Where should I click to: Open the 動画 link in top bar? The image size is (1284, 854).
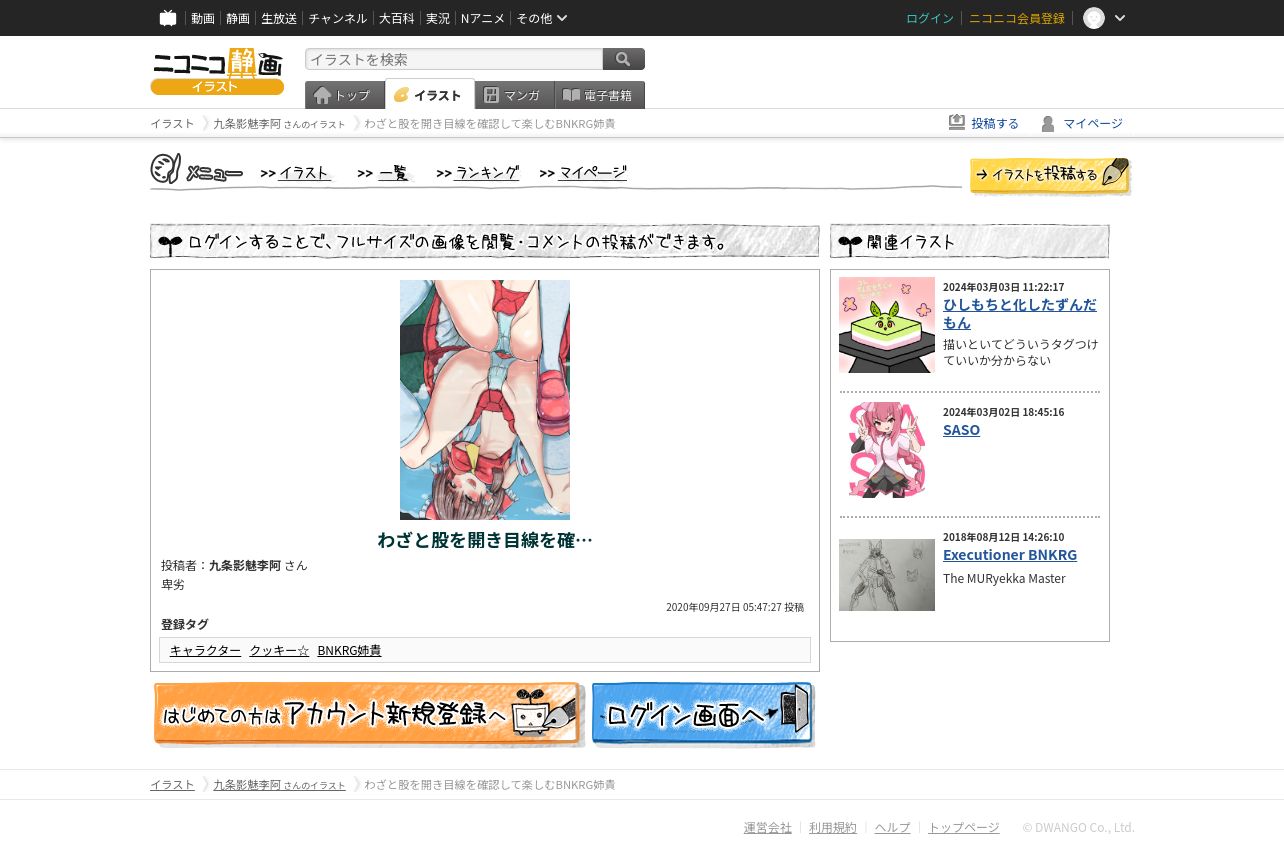tap(203, 18)
